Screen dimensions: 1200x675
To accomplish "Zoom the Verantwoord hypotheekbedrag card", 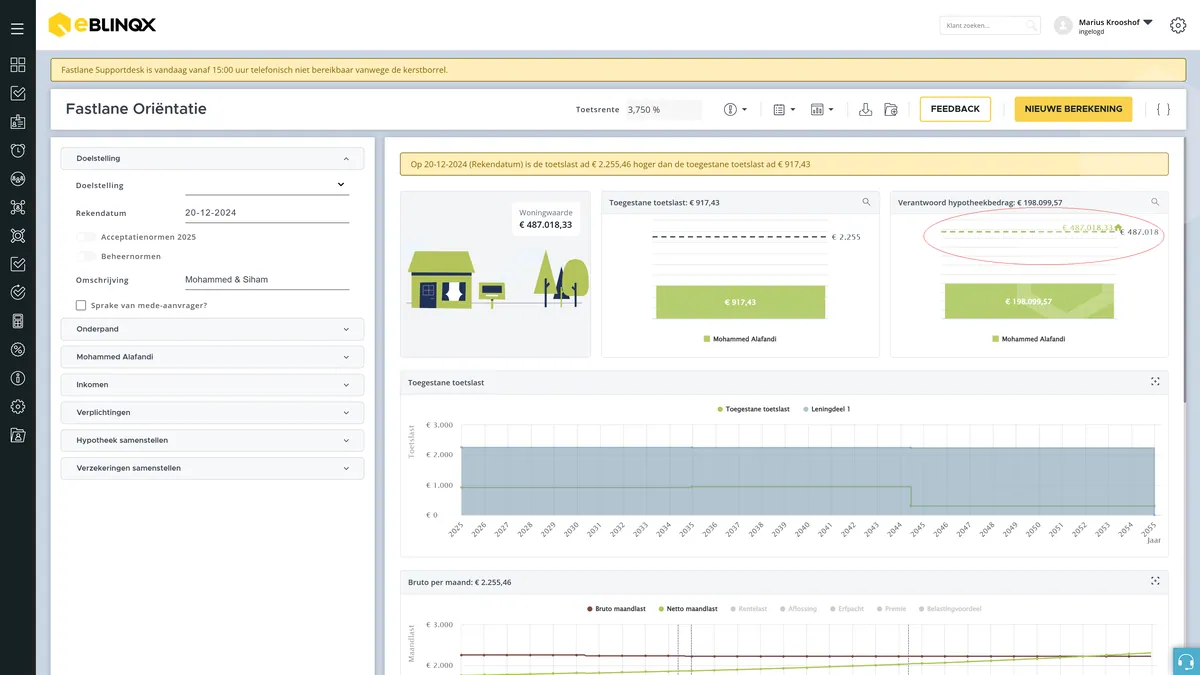I will click(x=1155, y=202).
